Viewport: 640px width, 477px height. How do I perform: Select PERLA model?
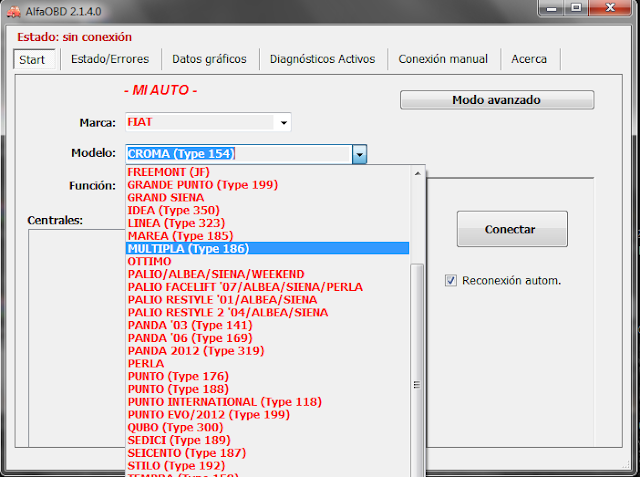(x=267, y=364)
